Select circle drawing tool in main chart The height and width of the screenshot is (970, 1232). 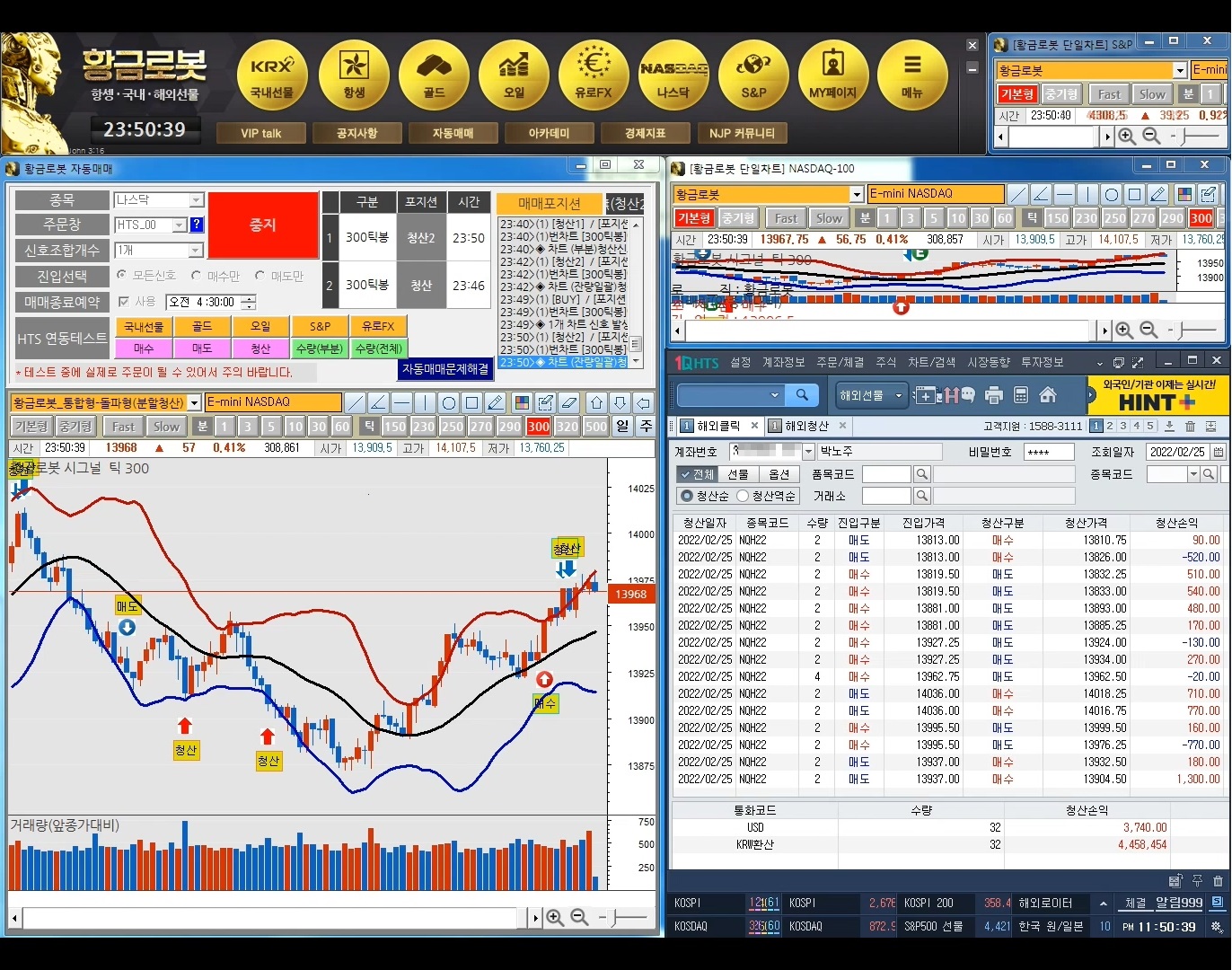click(x=449, y=402)
